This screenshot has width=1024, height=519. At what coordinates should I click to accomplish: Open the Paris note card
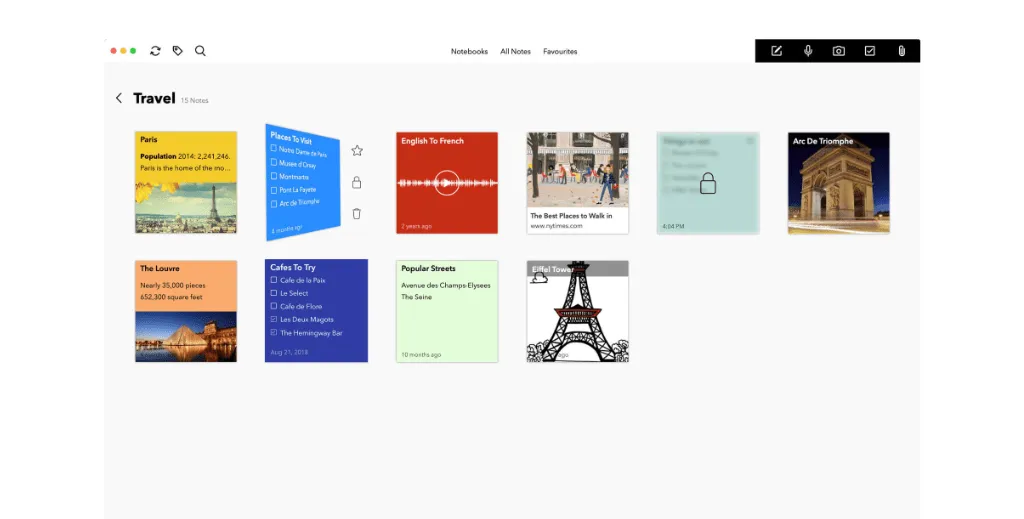[186, 182]
